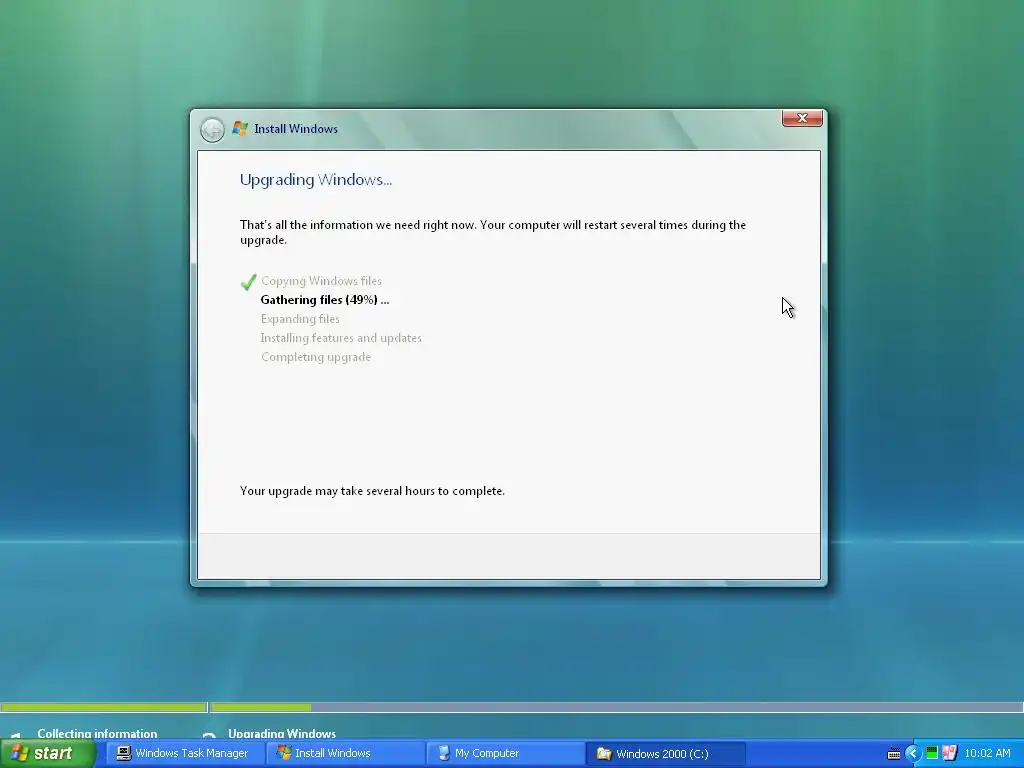Click the on-screen keyboard tray icon
The width and height of the screenshot is (1024, 768).
(x=894, y=754)
